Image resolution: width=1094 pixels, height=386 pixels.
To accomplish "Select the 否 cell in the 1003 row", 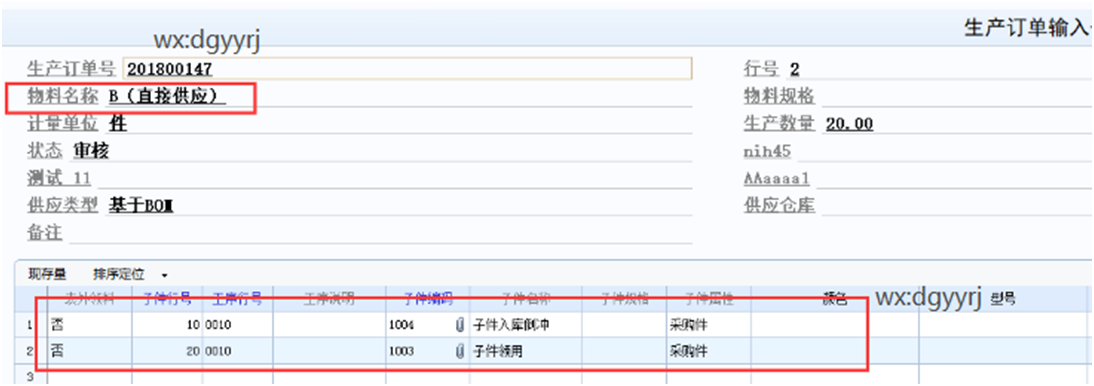I will pyautogui.click(x=89, y=352).
